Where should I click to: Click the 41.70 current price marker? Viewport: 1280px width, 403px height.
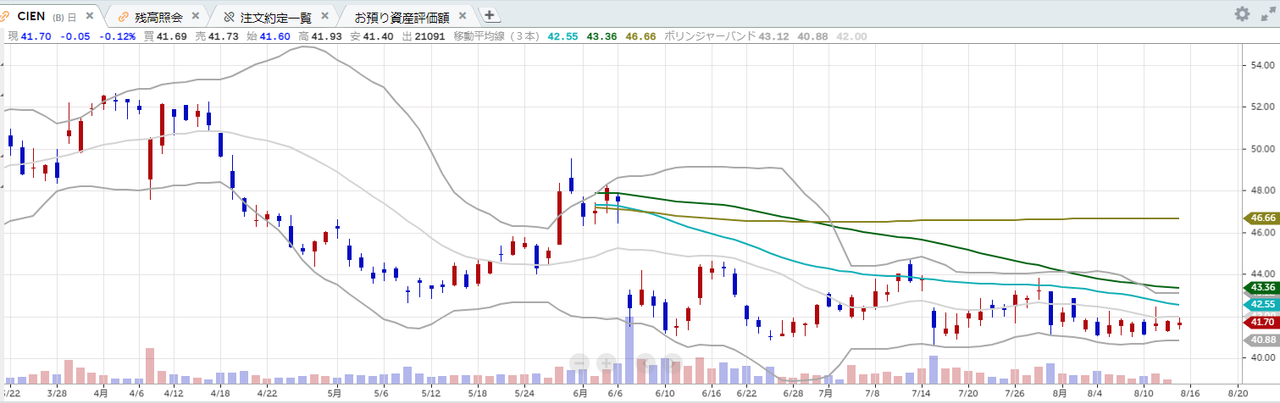click(x=1261, y=322)
